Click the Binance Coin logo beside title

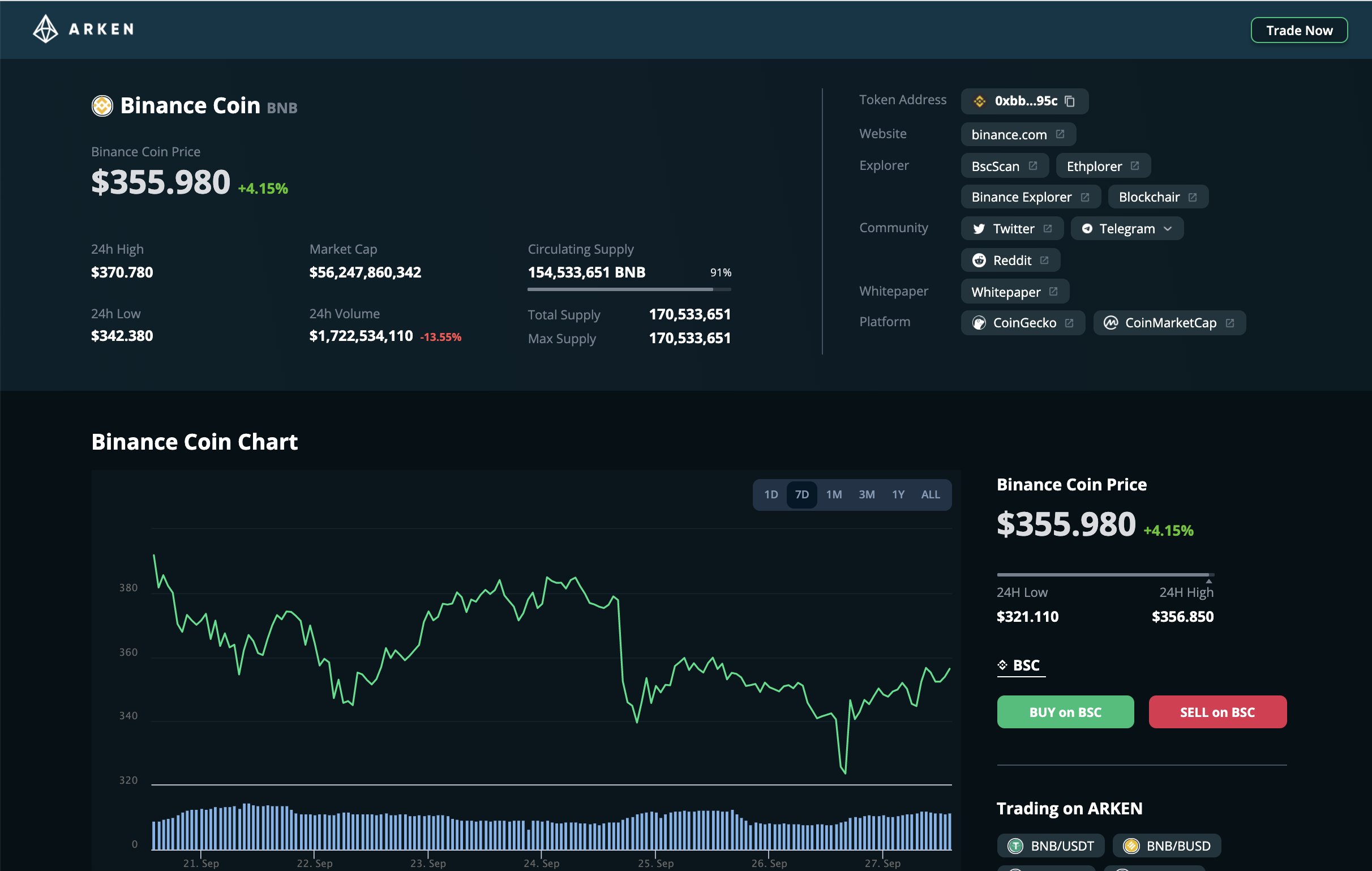[x=102, y=106]
